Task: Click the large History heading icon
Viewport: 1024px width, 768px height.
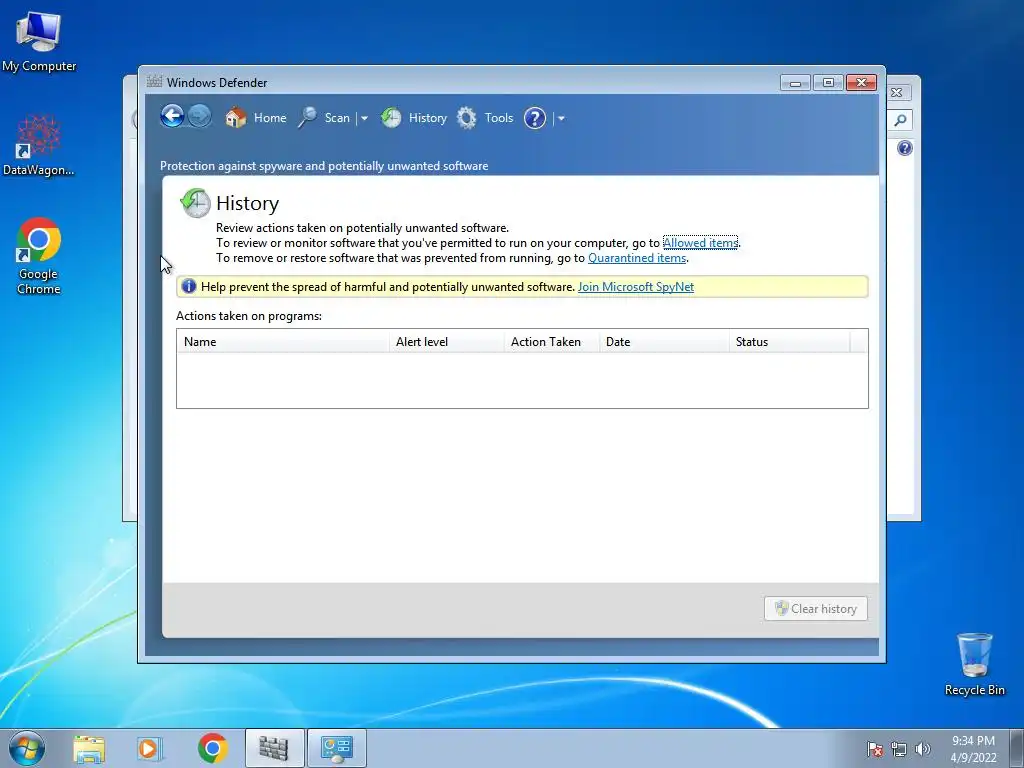Action: coord(195,202)
